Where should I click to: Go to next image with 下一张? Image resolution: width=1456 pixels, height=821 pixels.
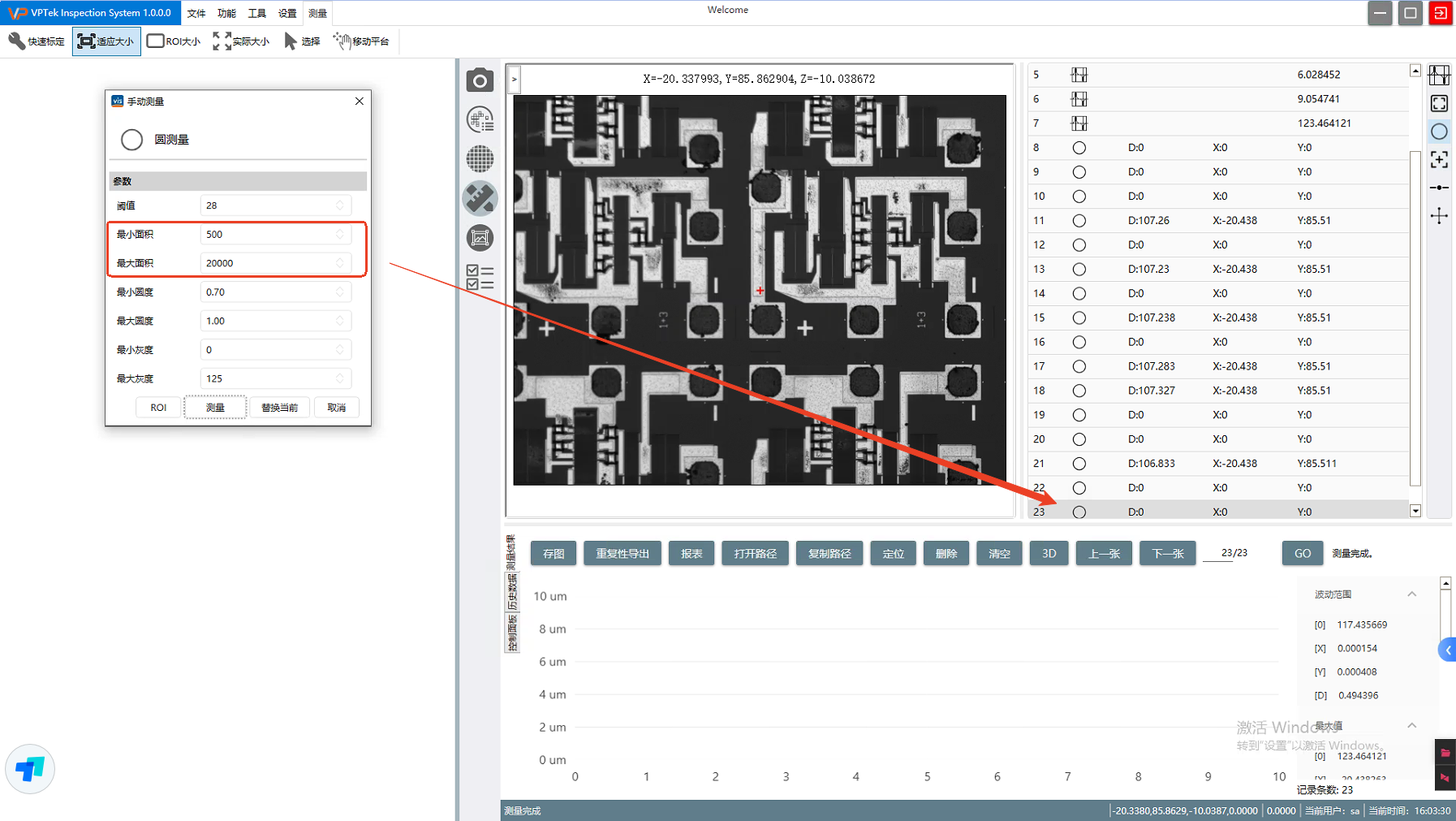(x=1167, y=553)
